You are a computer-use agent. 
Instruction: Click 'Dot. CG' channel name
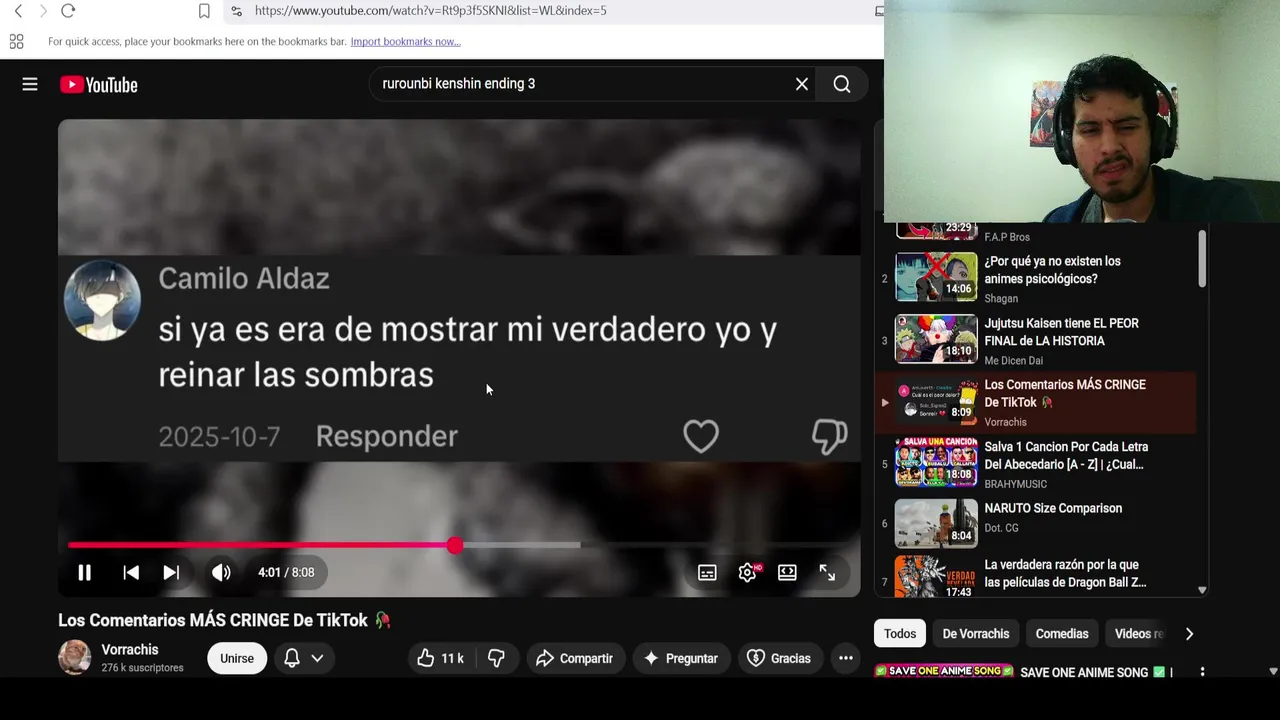[x=1001, y=528]
